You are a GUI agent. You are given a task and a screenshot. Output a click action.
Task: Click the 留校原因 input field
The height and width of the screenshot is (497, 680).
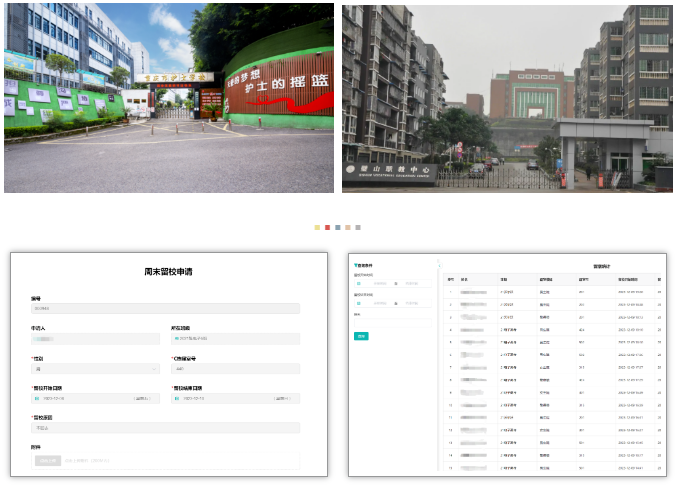tap(165, 428)
